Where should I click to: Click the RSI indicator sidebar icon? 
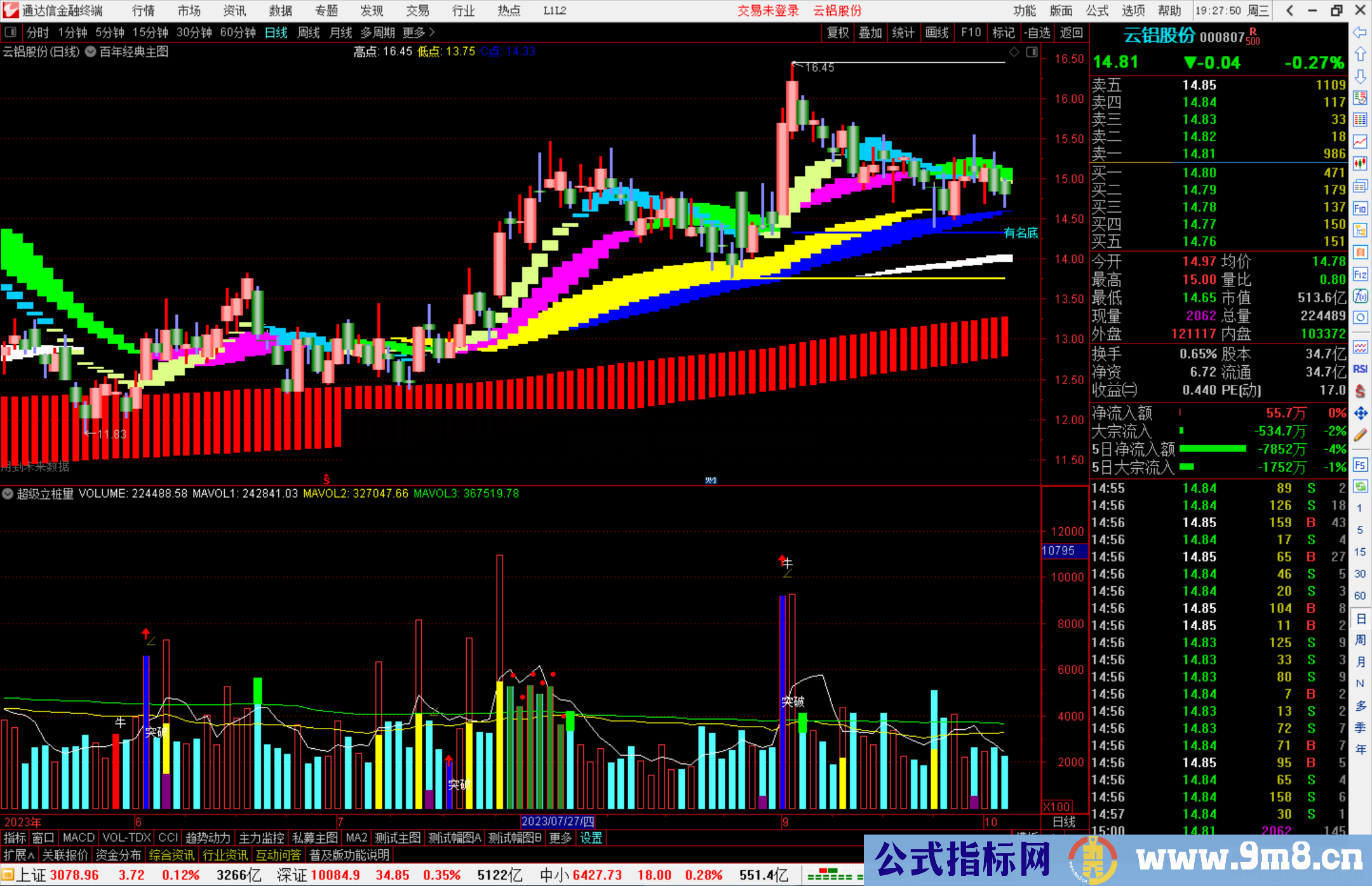tap(1360, 369)
